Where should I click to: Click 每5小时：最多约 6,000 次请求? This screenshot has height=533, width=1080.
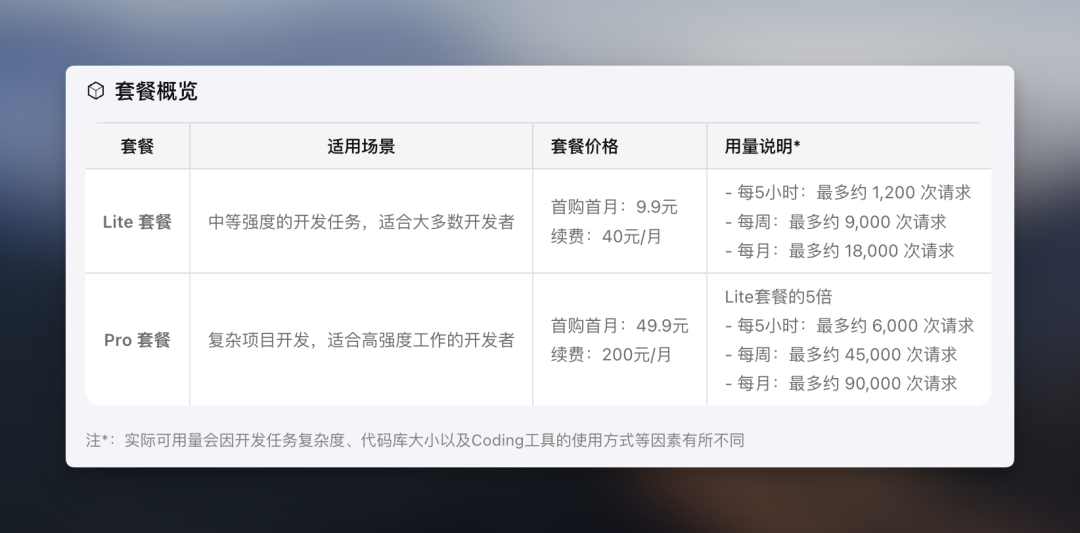tap(849, 325)
